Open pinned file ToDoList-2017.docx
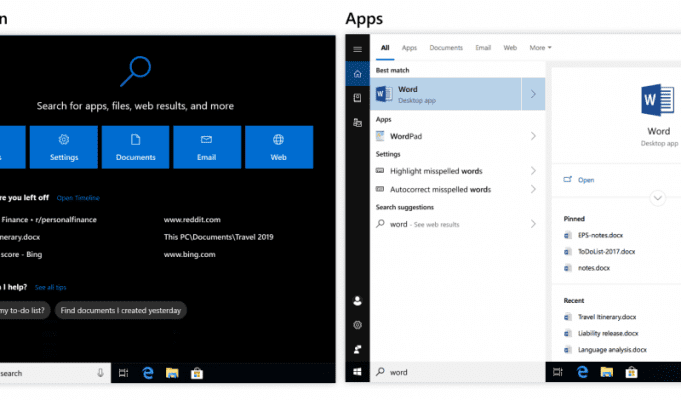Screen dimensions: 681x400 click(x=606, y=251)
